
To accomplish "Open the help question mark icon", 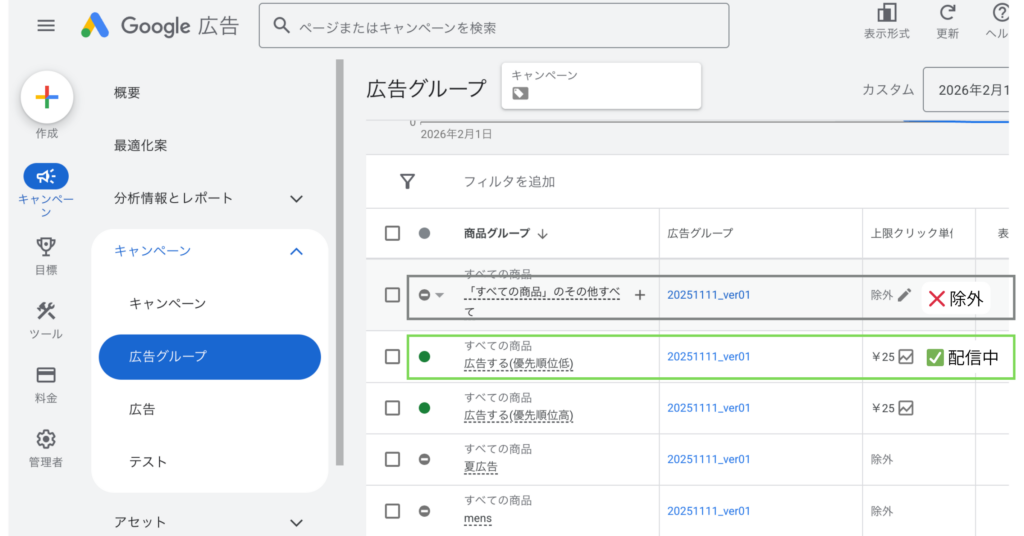I will 1000,12.
